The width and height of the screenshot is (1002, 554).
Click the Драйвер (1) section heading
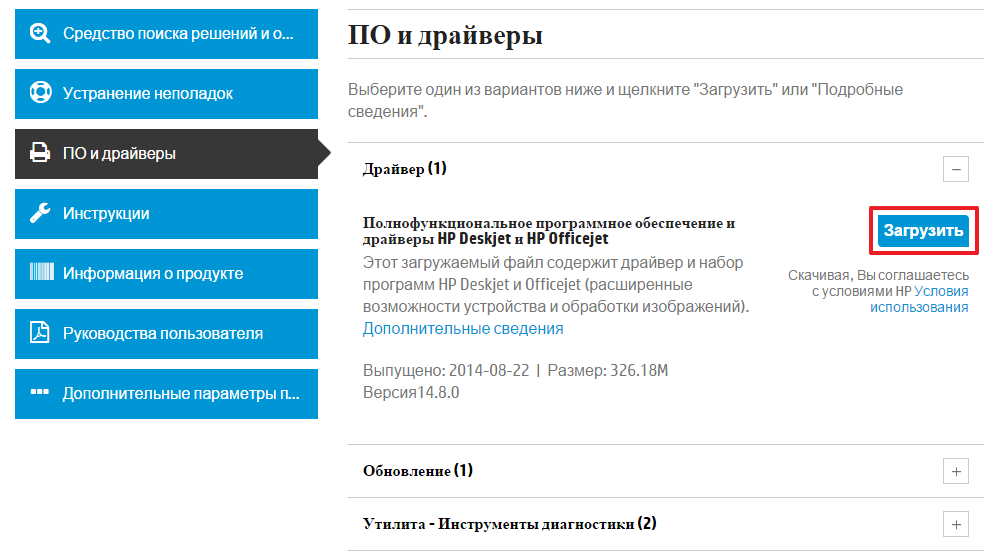coord(404,169)
